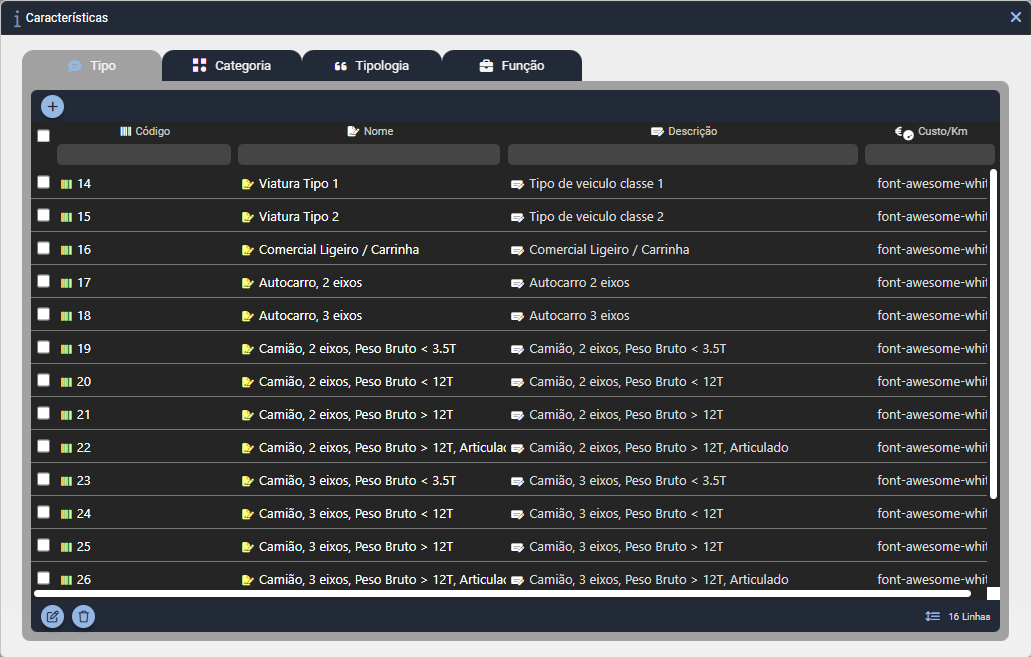Select name Camião, 3 eixos, Peso Bruto > 12T
This screenshot has width=1031, height=657.
[x=356, y=547]
